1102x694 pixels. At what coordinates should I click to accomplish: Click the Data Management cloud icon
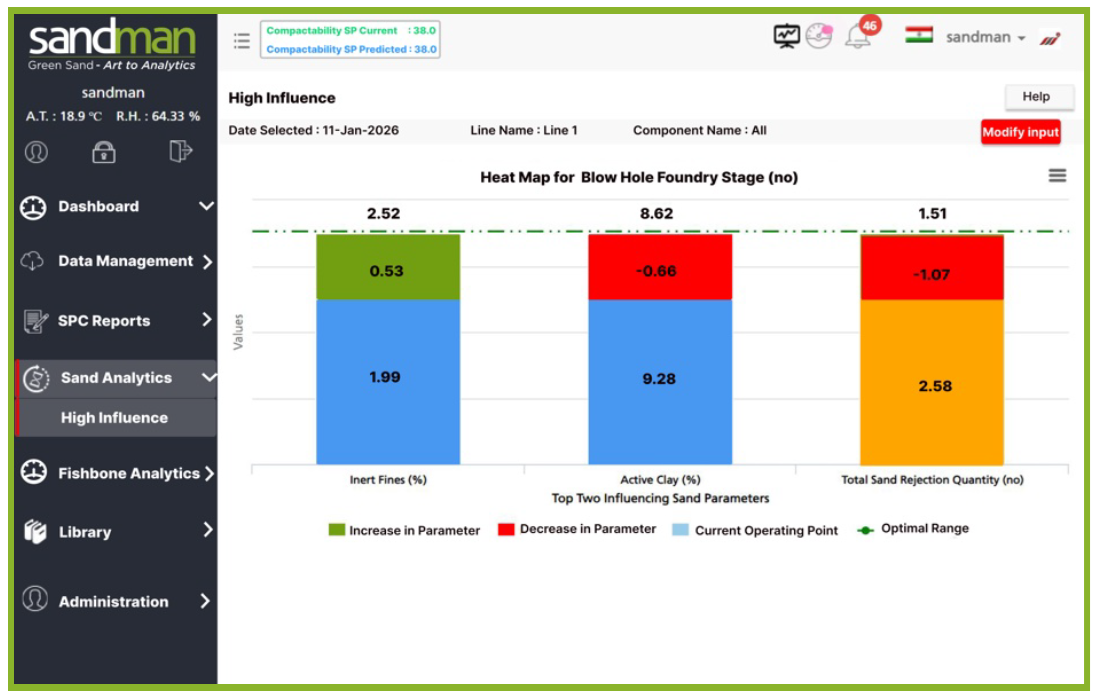(x=32, y=262)
